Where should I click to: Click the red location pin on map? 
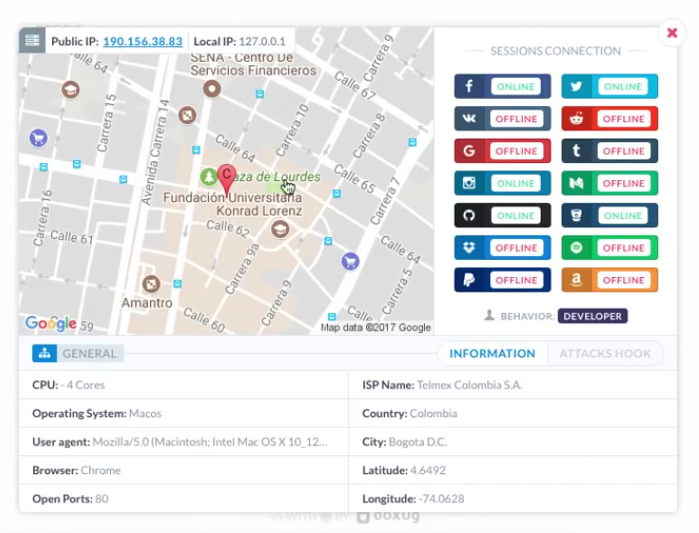click(227, 177)
